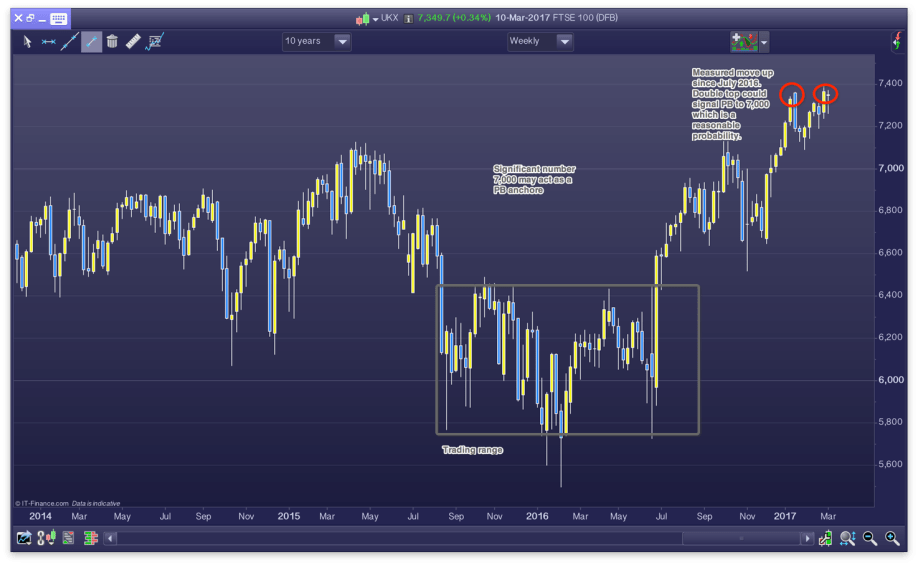Click the zoom in magnifier
918x565 pixels.
[892, 538]
